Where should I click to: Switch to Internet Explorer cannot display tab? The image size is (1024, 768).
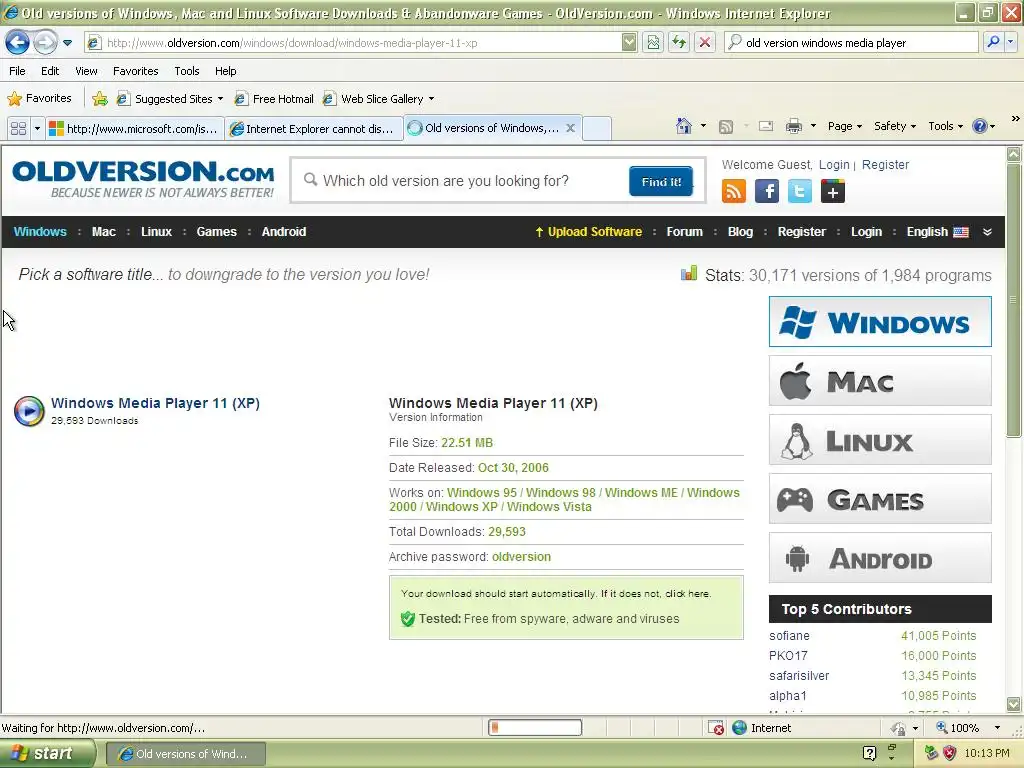pos(314,129)
